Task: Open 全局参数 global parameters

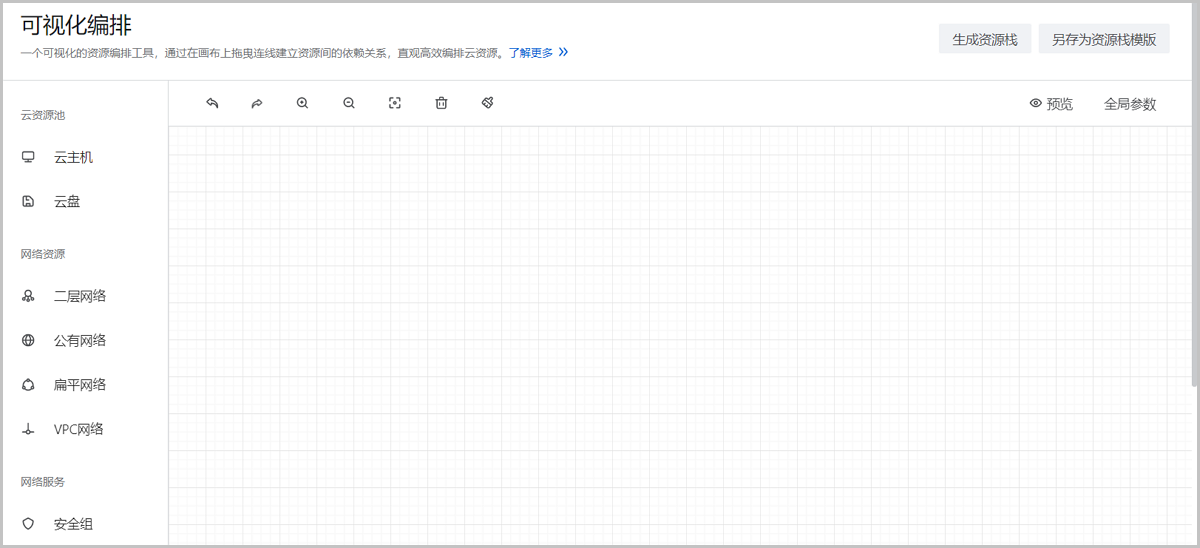Action: (x=1130, y=104)
